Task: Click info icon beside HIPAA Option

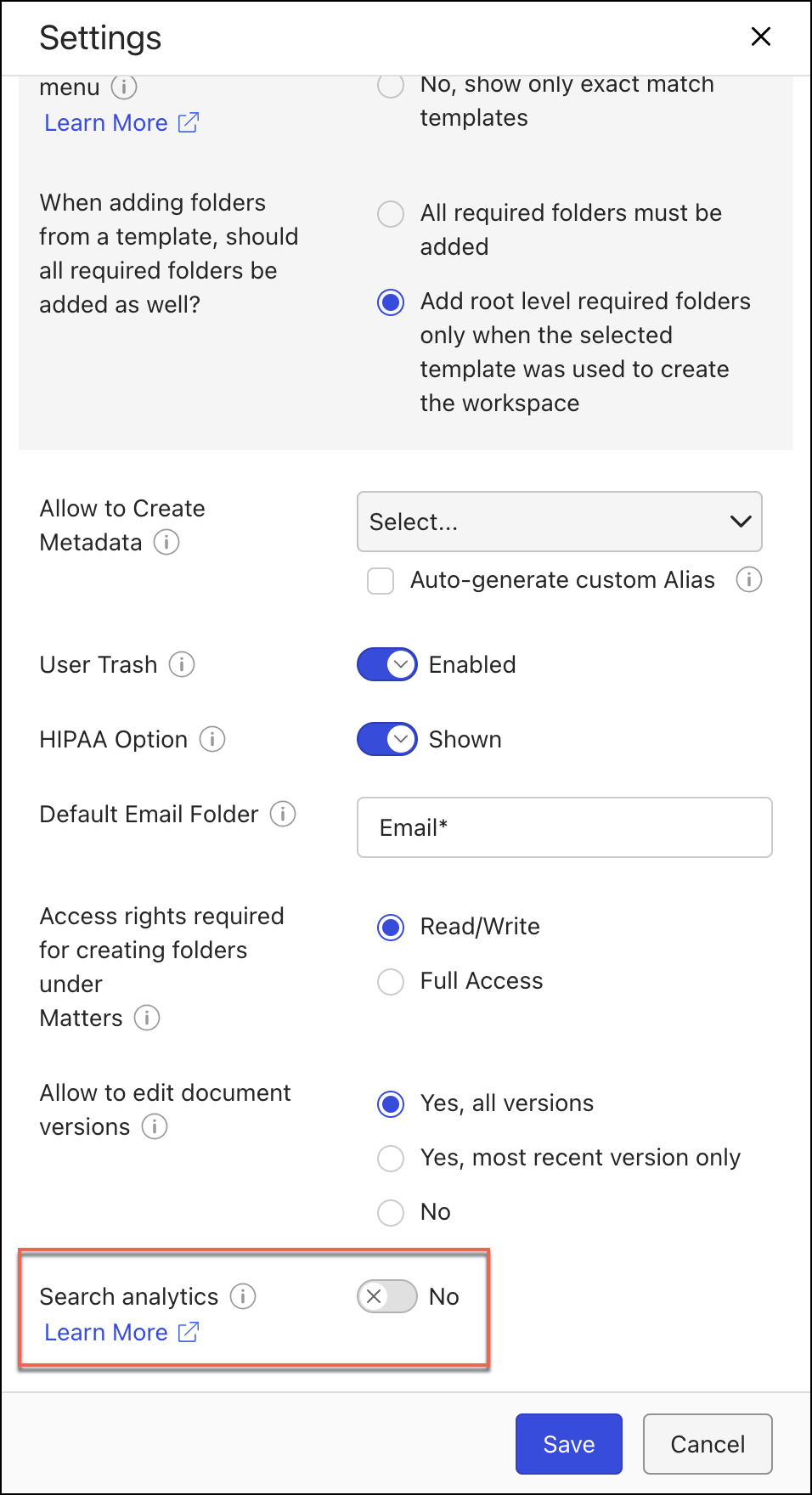Action: click(212, 739)
